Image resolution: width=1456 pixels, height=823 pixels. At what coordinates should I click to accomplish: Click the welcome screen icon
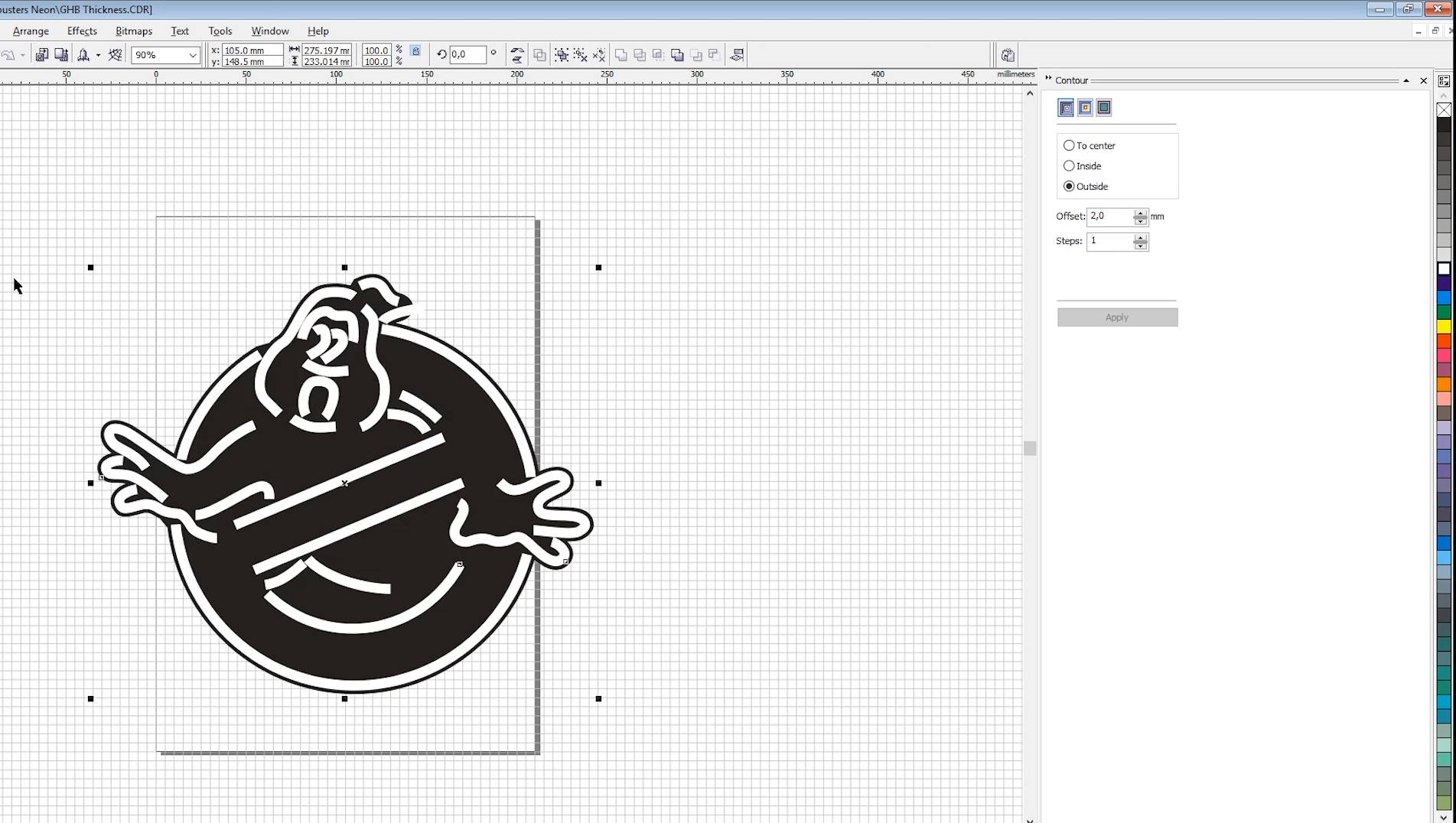tap(116, 54)
